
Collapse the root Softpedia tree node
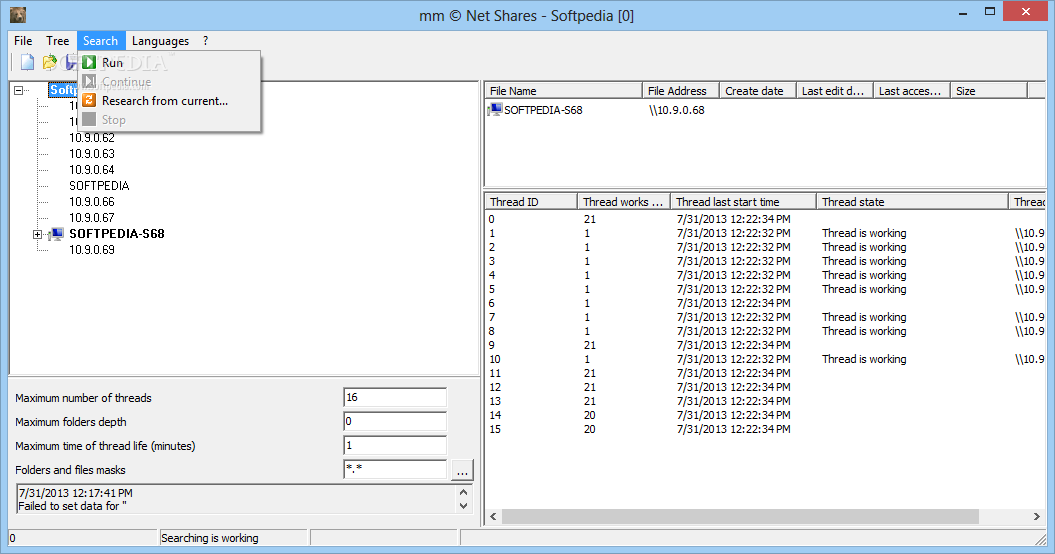19,90
